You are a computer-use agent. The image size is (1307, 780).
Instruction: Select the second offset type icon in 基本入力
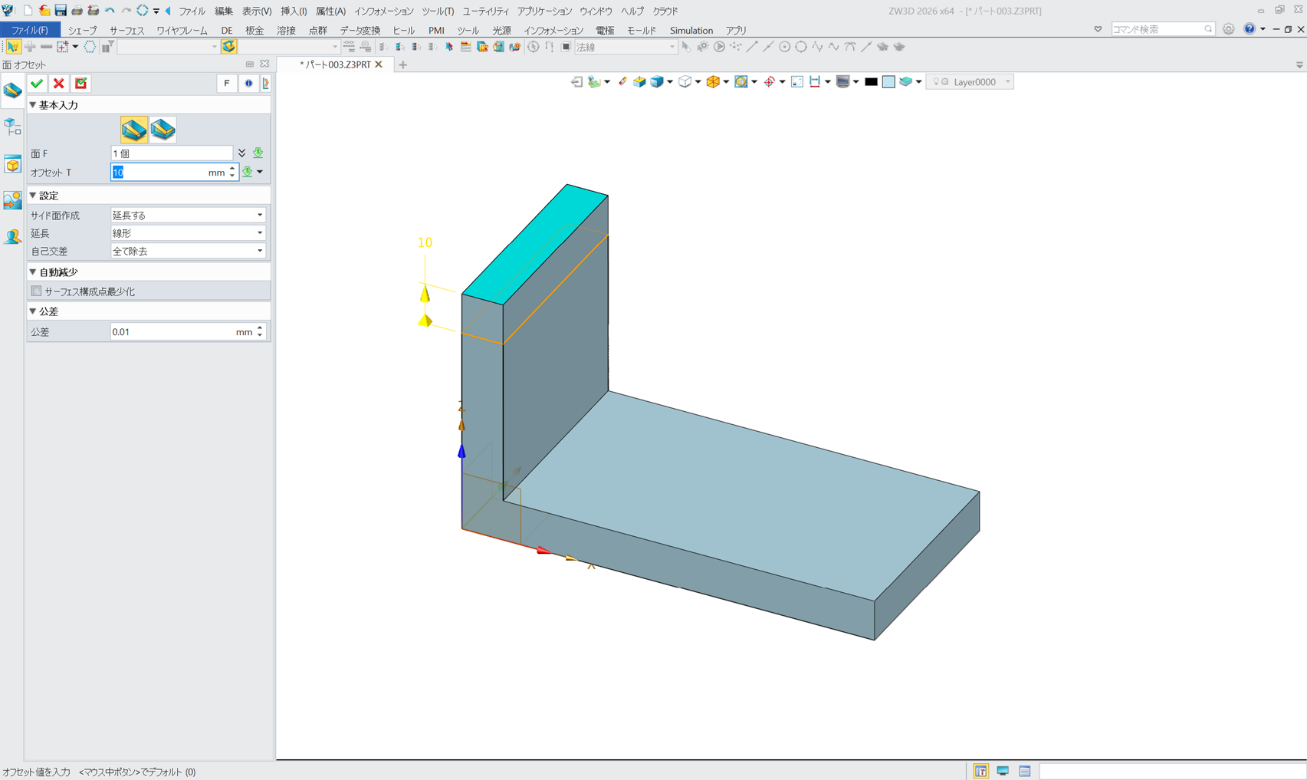pos(163,129)
